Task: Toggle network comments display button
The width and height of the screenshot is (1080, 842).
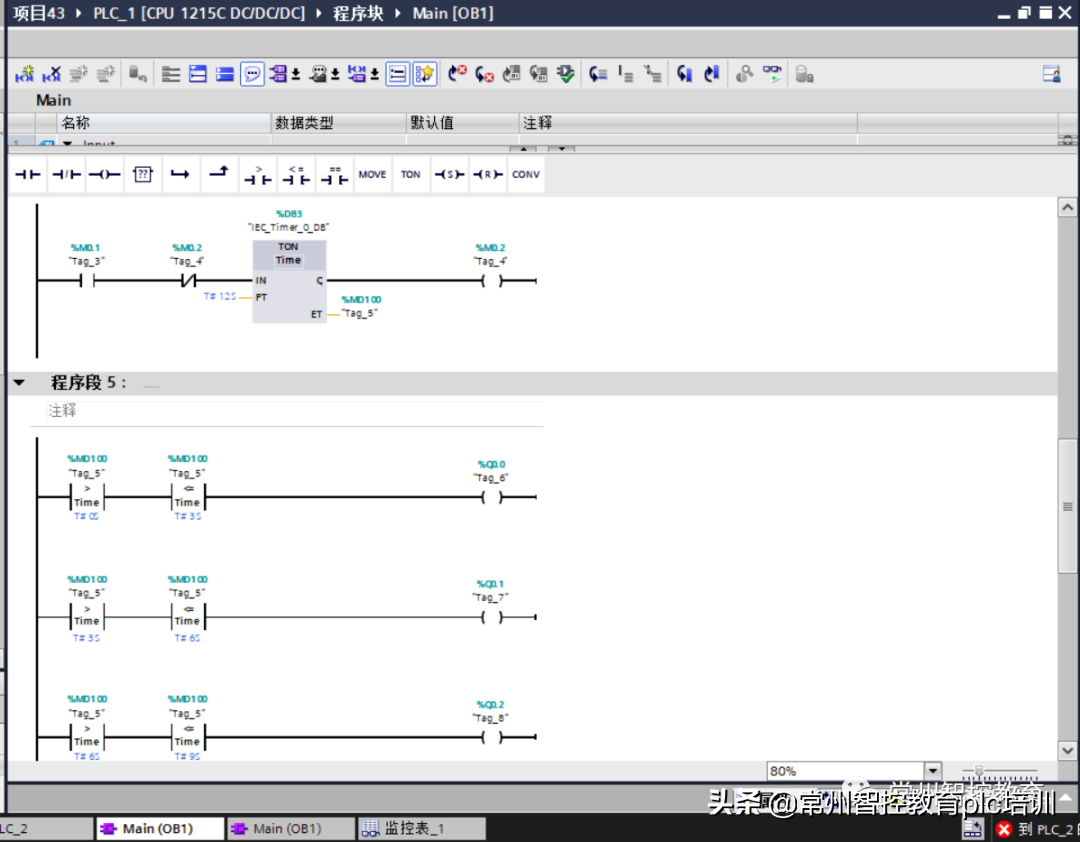Action: pyautogui.click(x=252, y=74)
